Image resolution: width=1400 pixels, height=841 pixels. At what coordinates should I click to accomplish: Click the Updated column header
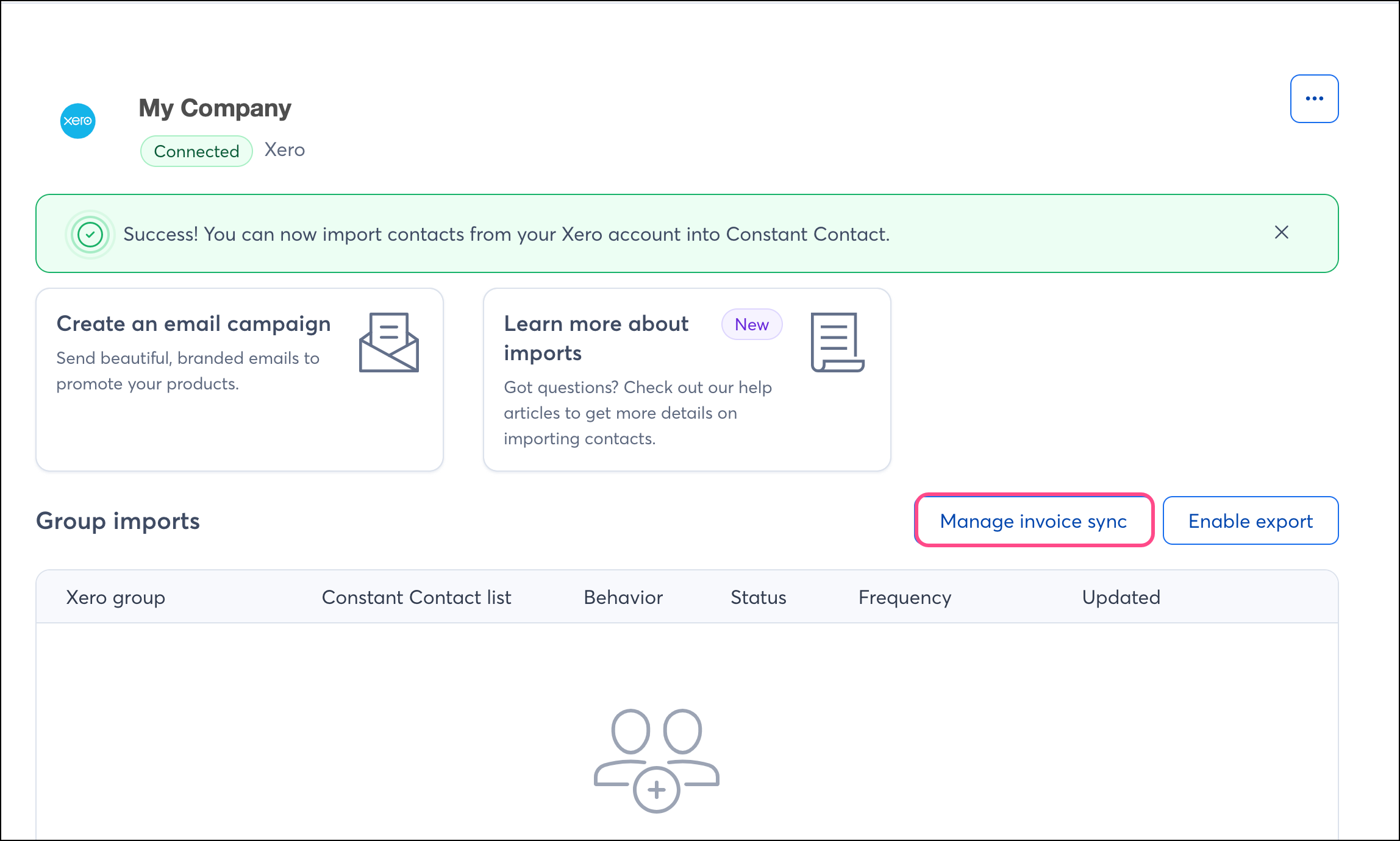(1121, 597)
